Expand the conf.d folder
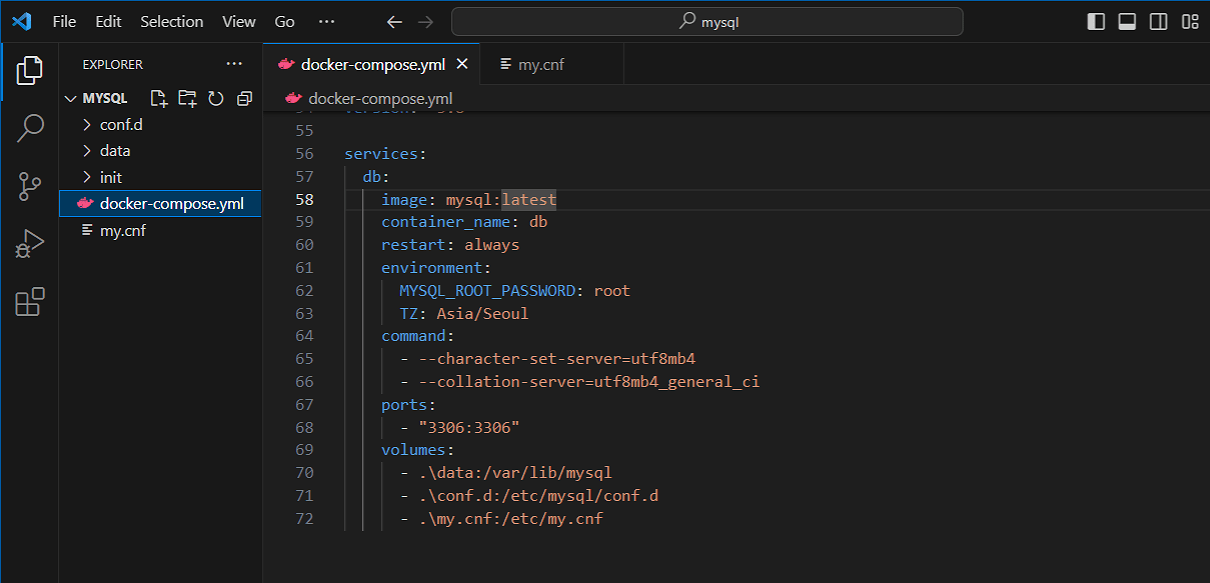The width and height of the screenshot is (1210, 583). 121,125
